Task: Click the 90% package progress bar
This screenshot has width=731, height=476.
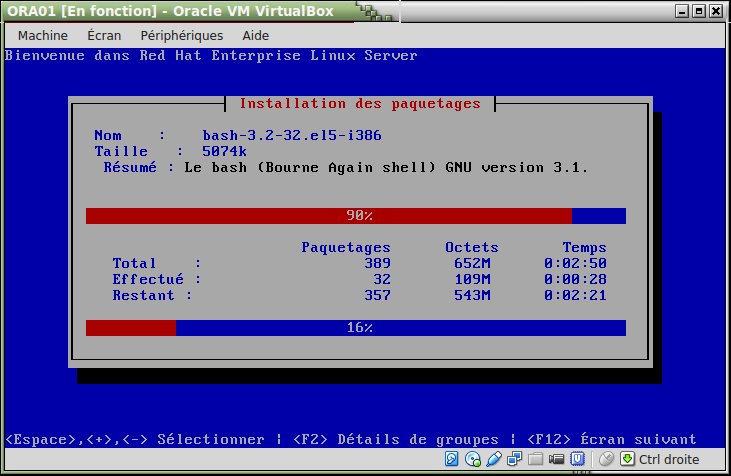Action: coord(356,216)
